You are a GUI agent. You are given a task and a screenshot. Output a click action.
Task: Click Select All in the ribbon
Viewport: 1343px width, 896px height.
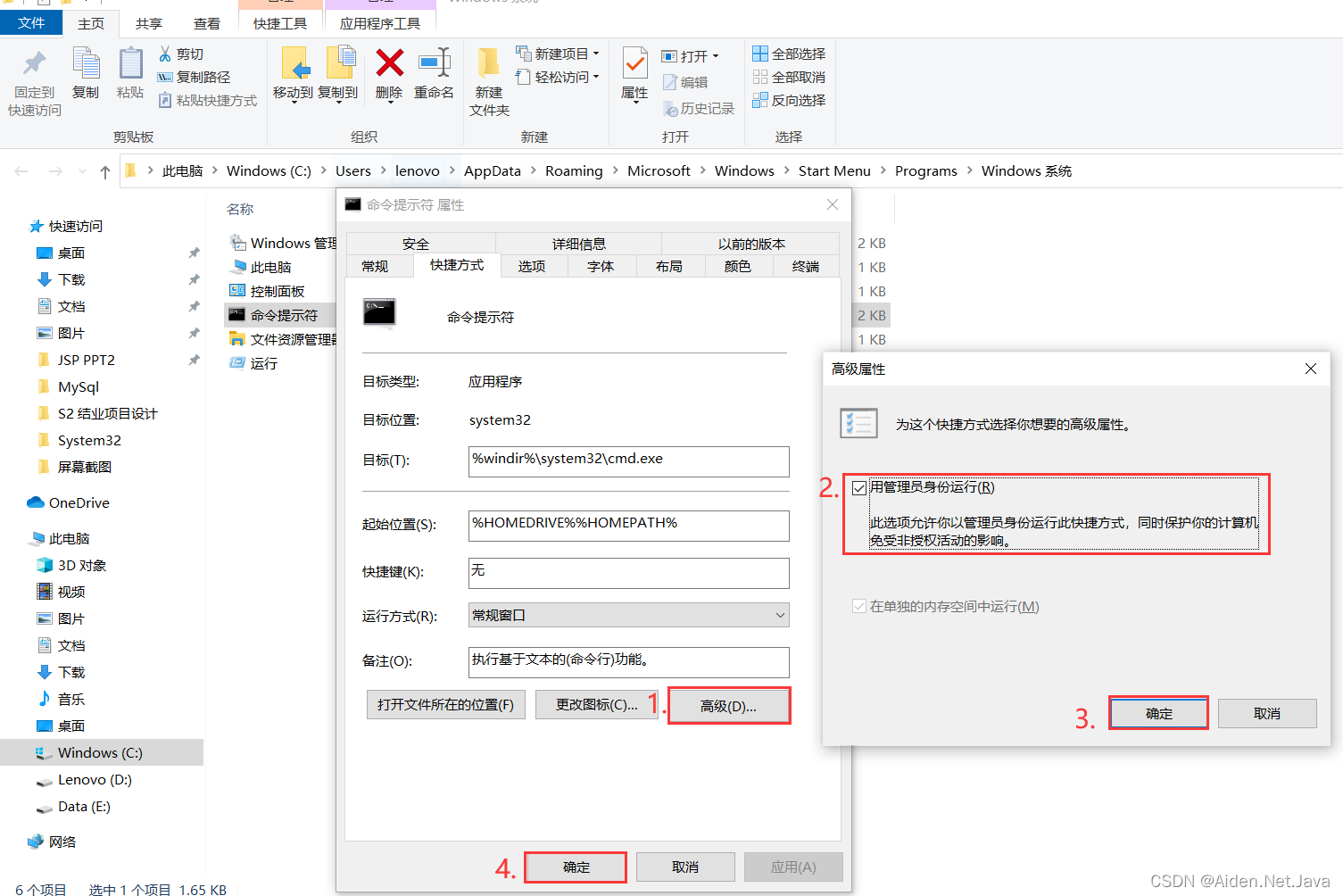(789, 54)
